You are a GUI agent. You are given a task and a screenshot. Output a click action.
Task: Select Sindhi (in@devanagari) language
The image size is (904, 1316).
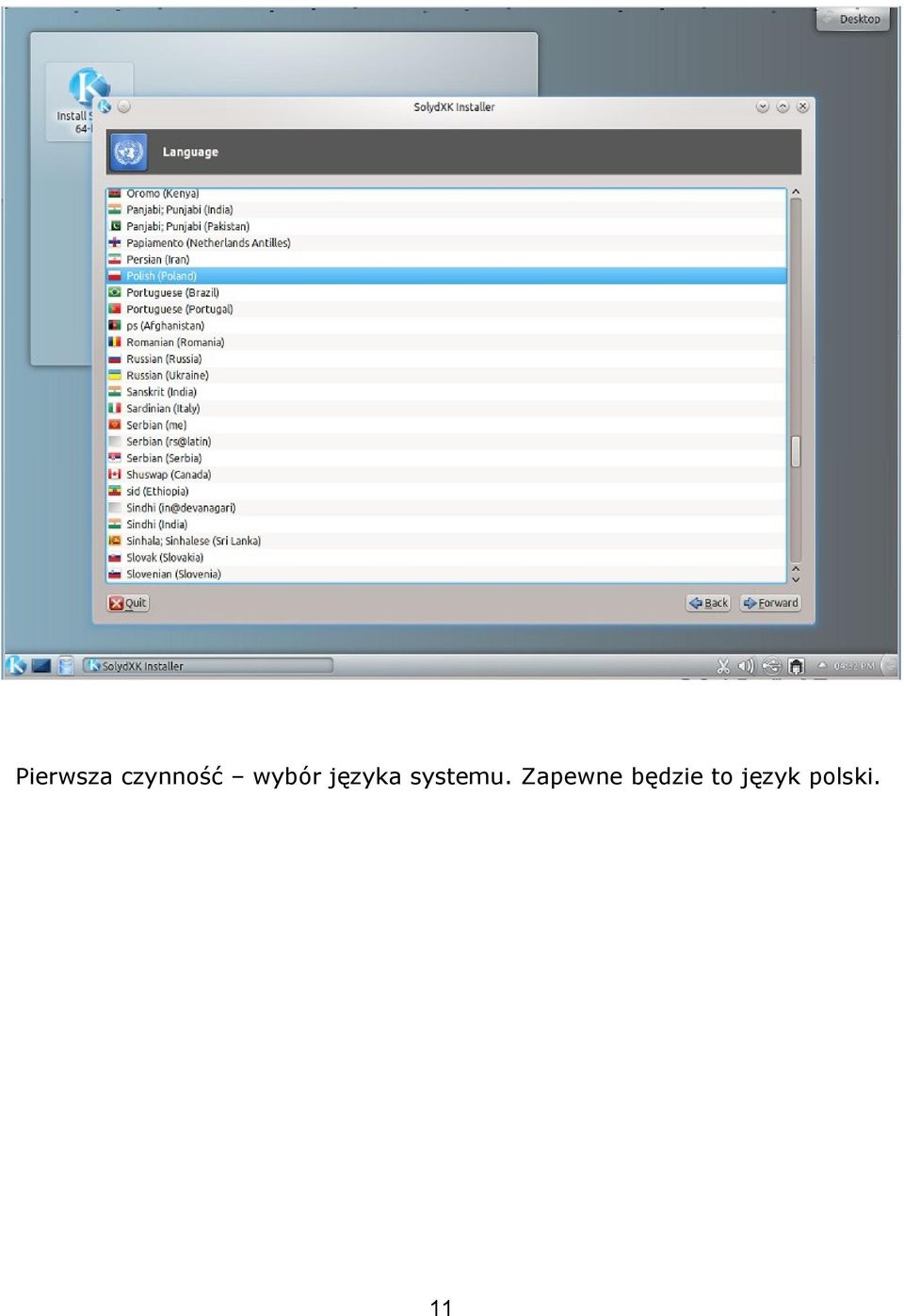[x=446, y=508]
